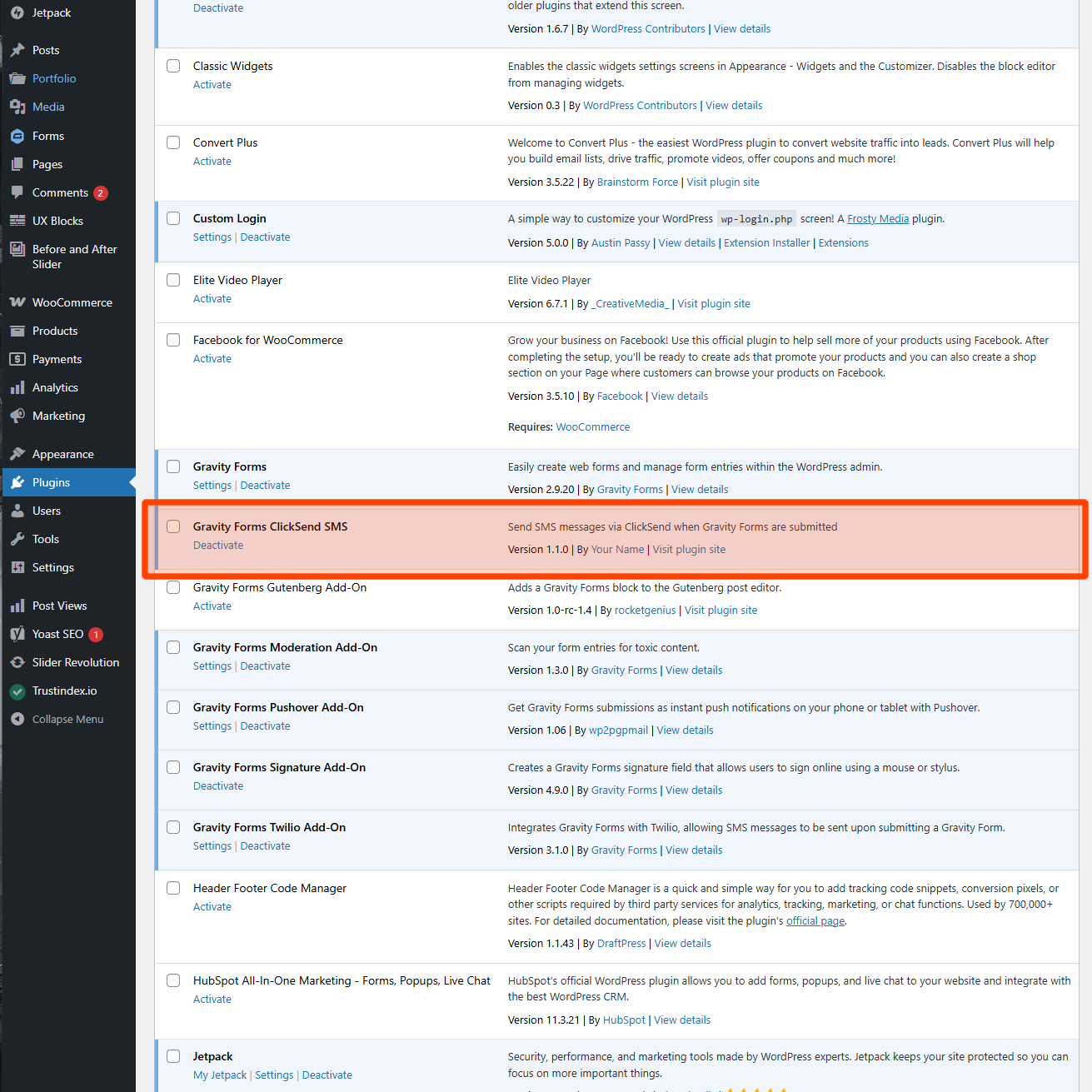Open Media via its sidebar icon
This screenshot has width=1092, height=1092.
(x=17, y=107)
